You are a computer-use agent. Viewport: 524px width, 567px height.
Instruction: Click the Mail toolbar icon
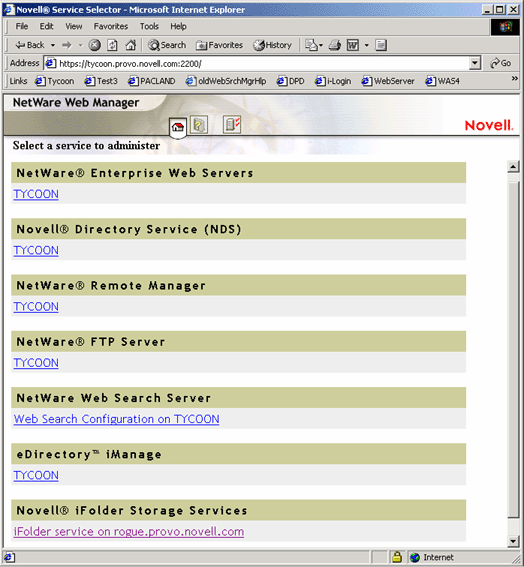pyautogui.click(x=311, y=45)
